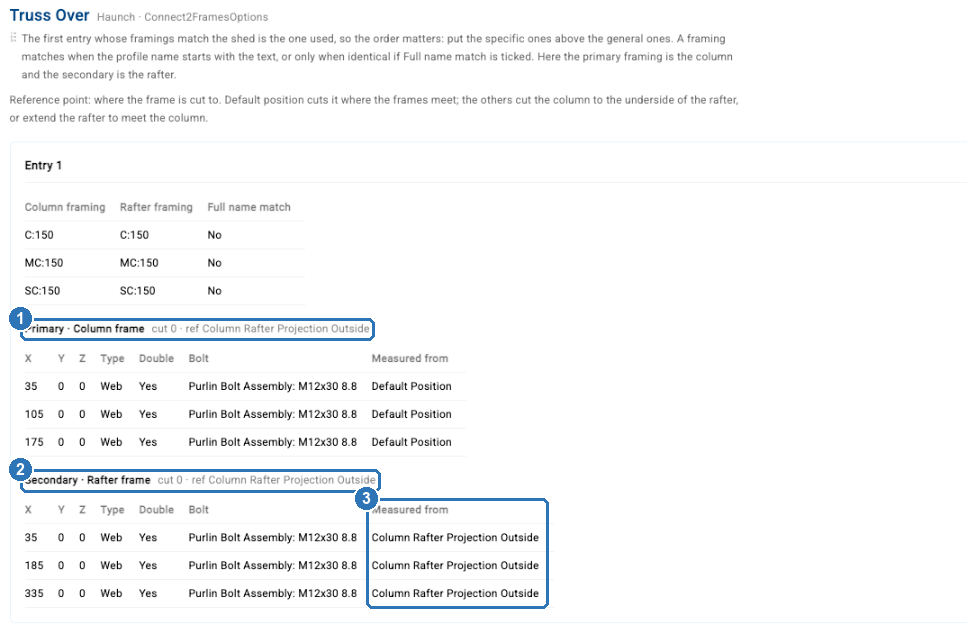Select the "Yes" double value in the X 185 row
Viewport: 967px width, 625px height.
tap(148, 565)
